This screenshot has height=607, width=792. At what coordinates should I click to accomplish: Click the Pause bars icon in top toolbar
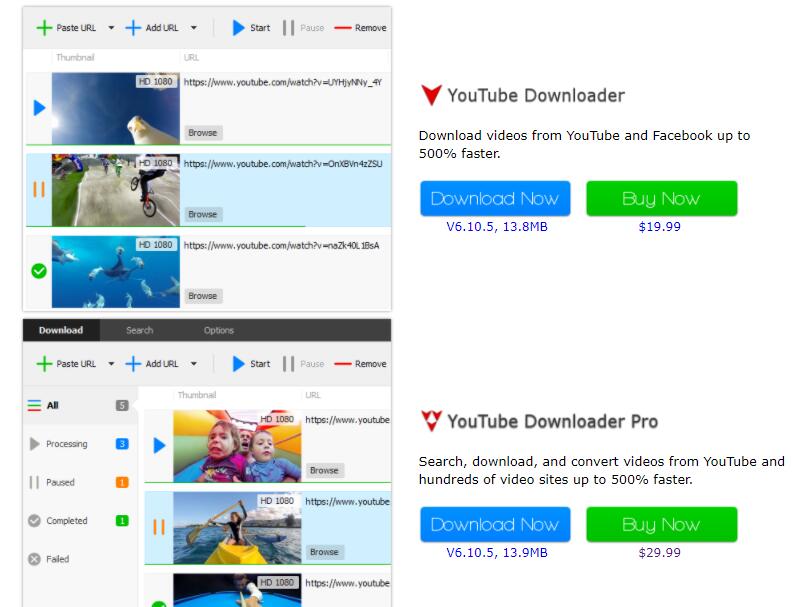[288, 28]
